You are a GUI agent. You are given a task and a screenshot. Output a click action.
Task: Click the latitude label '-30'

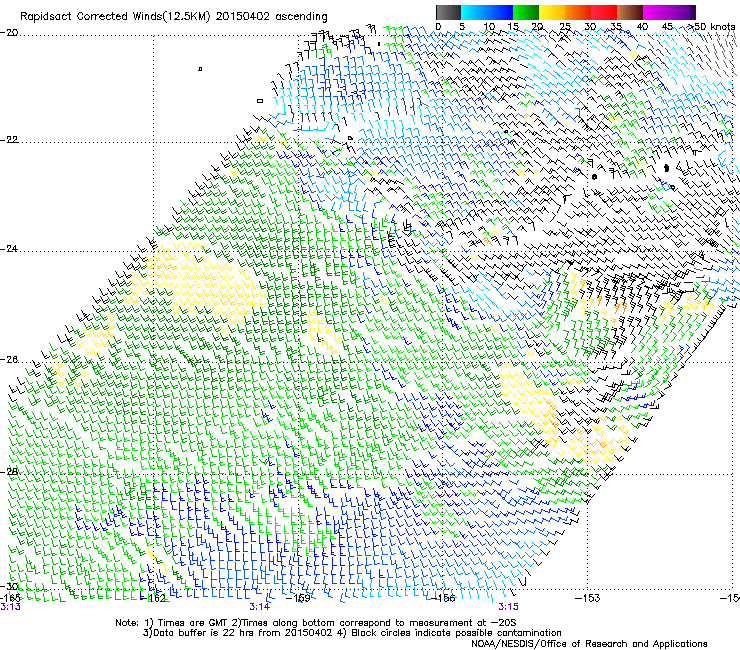9,586
